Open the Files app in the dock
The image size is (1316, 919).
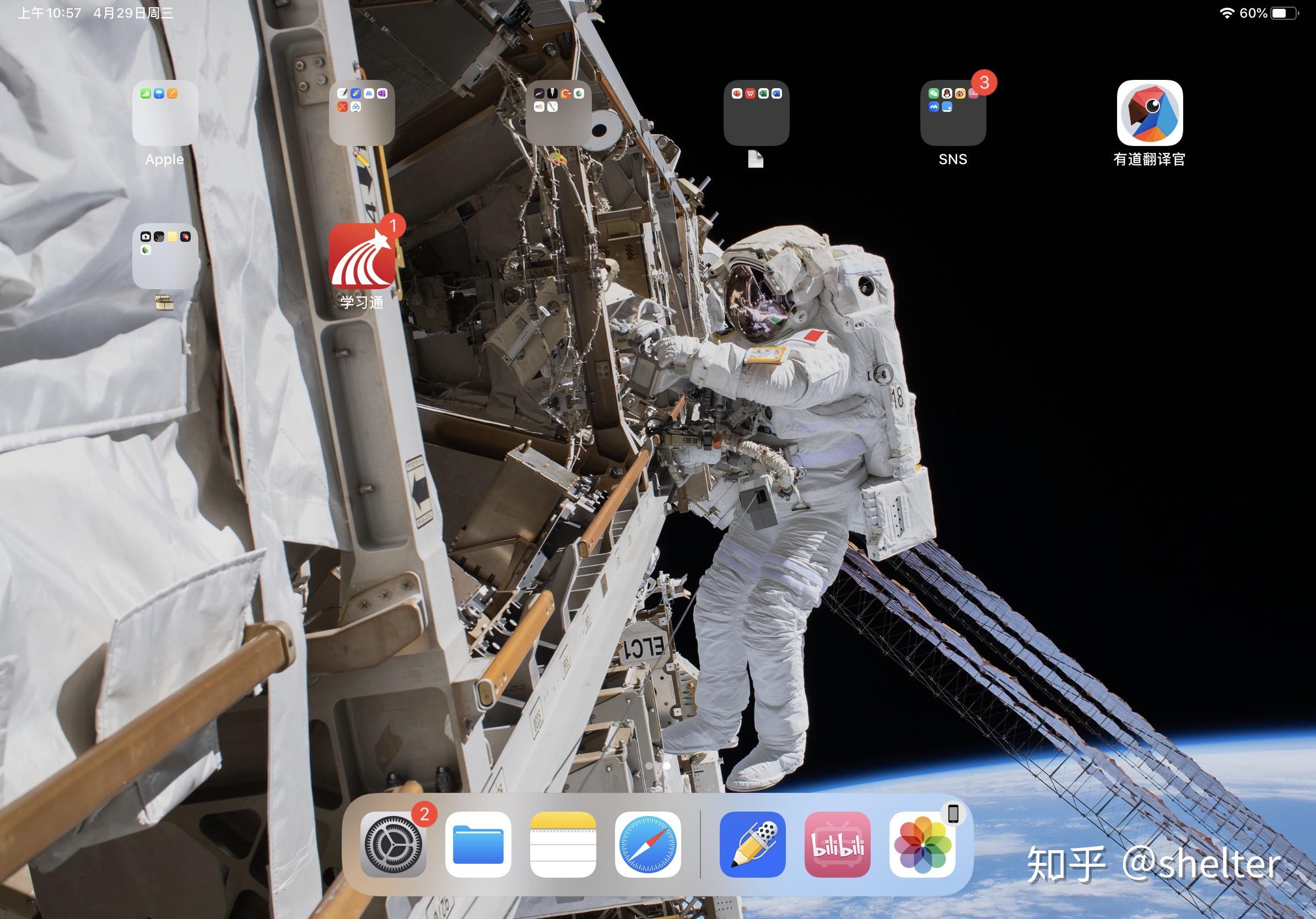(x=478, y=844)
